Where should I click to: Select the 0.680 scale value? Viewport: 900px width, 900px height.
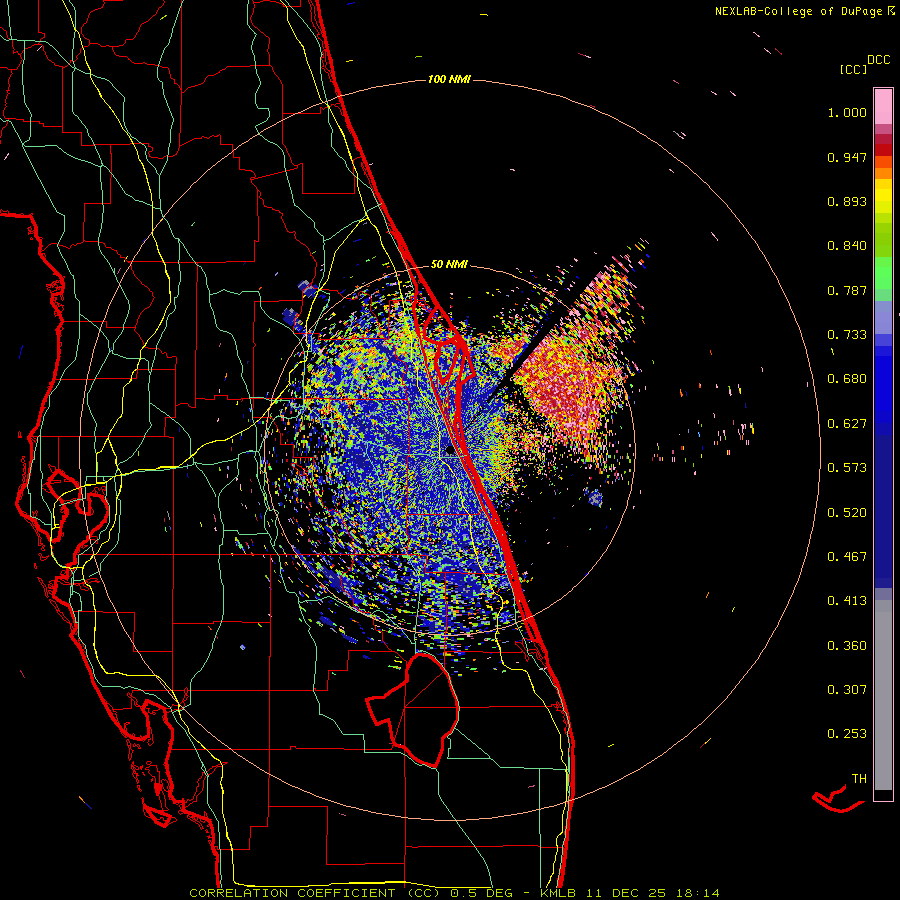[x=847, y=379]
